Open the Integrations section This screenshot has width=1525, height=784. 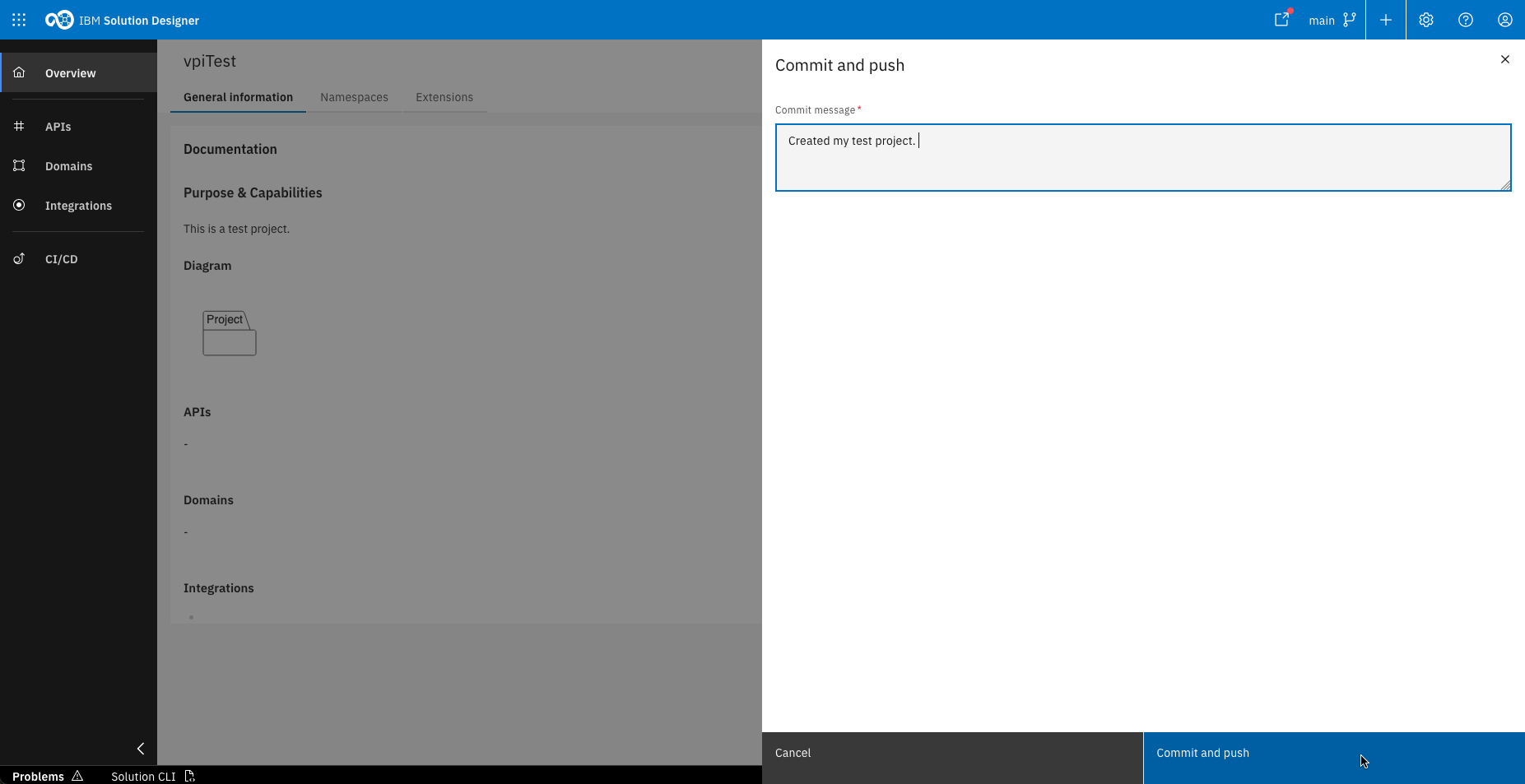78,205
